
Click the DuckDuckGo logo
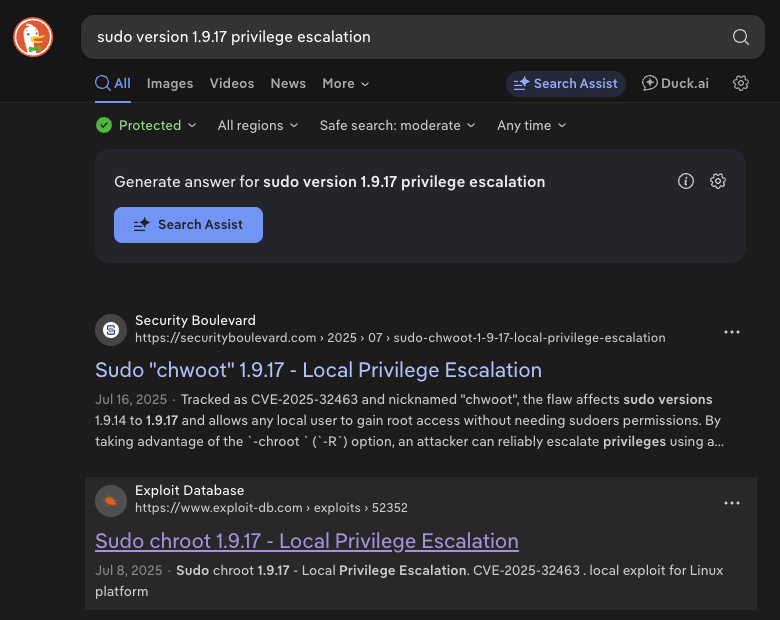(33, 37)
